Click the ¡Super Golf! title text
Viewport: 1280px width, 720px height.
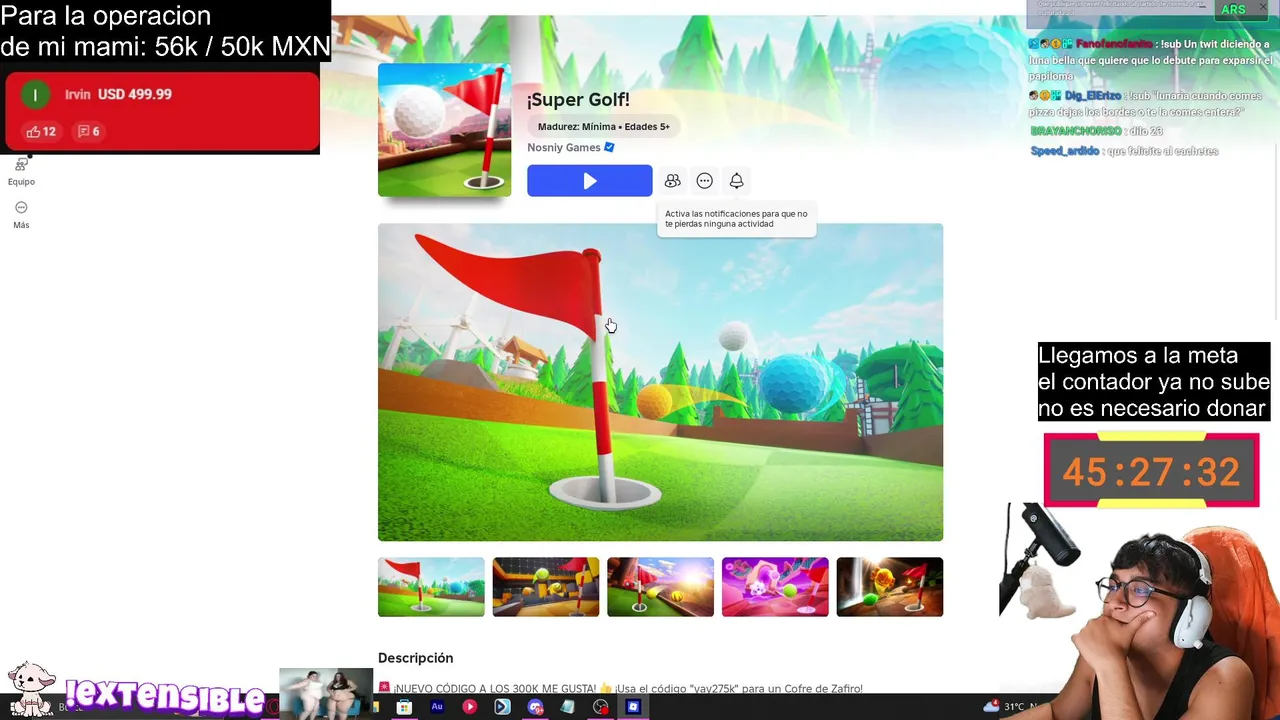click(x=578, y=100)
